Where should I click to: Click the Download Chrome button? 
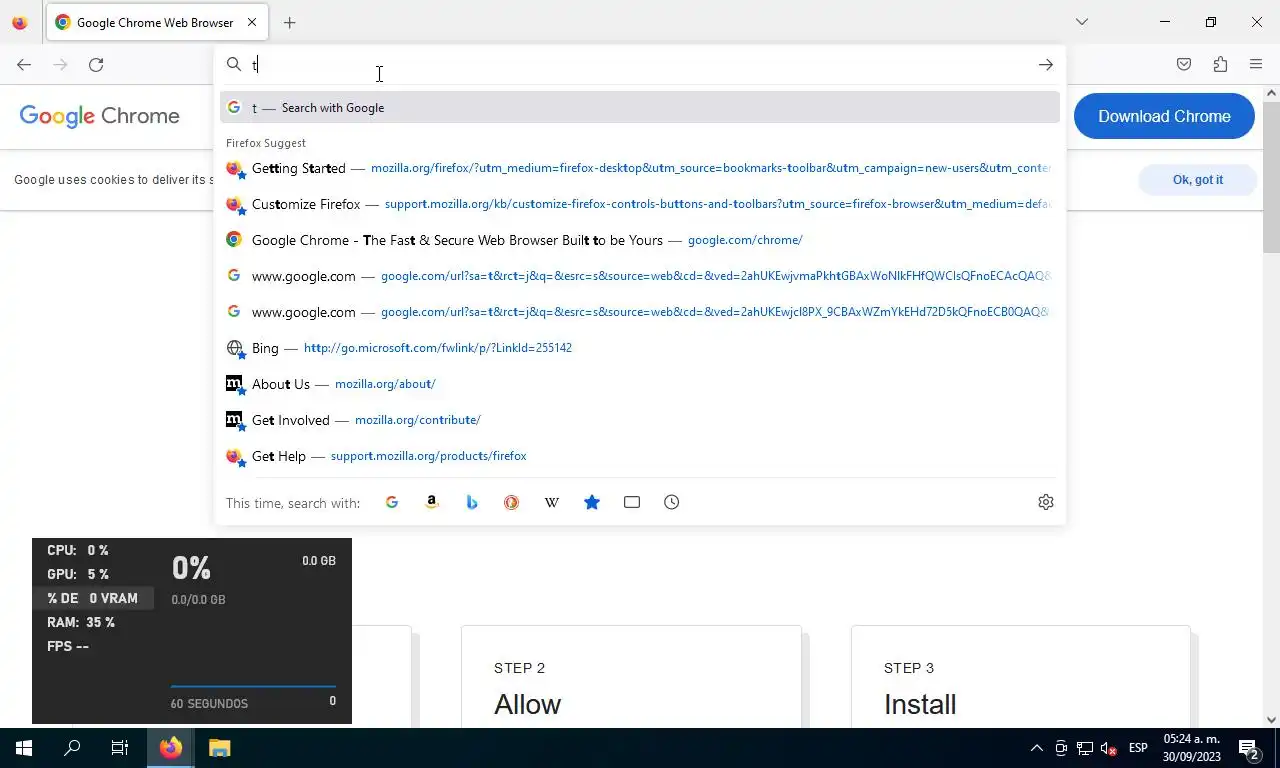coord(1164,116)
